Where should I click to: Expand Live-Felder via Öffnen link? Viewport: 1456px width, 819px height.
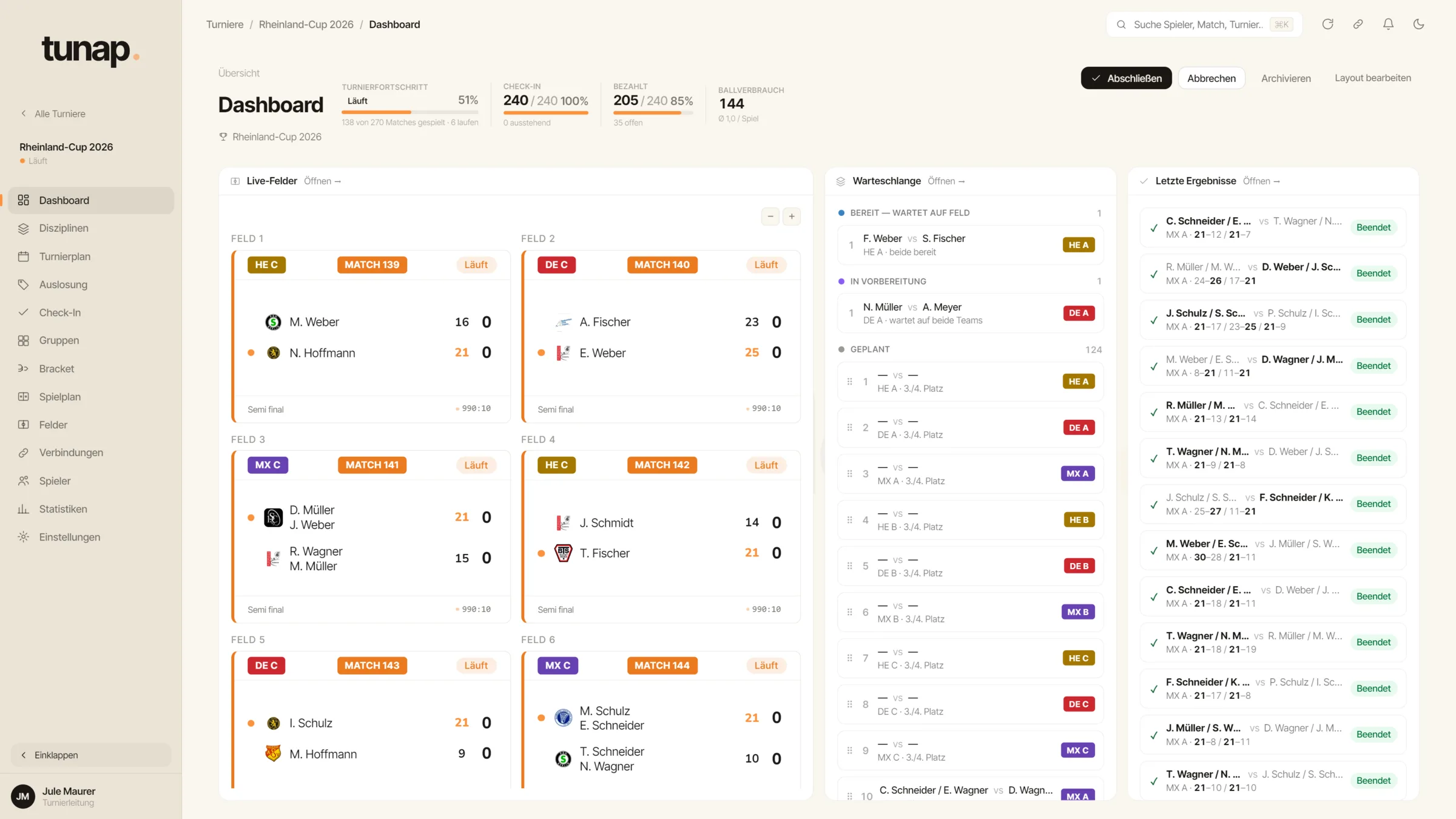322,181
